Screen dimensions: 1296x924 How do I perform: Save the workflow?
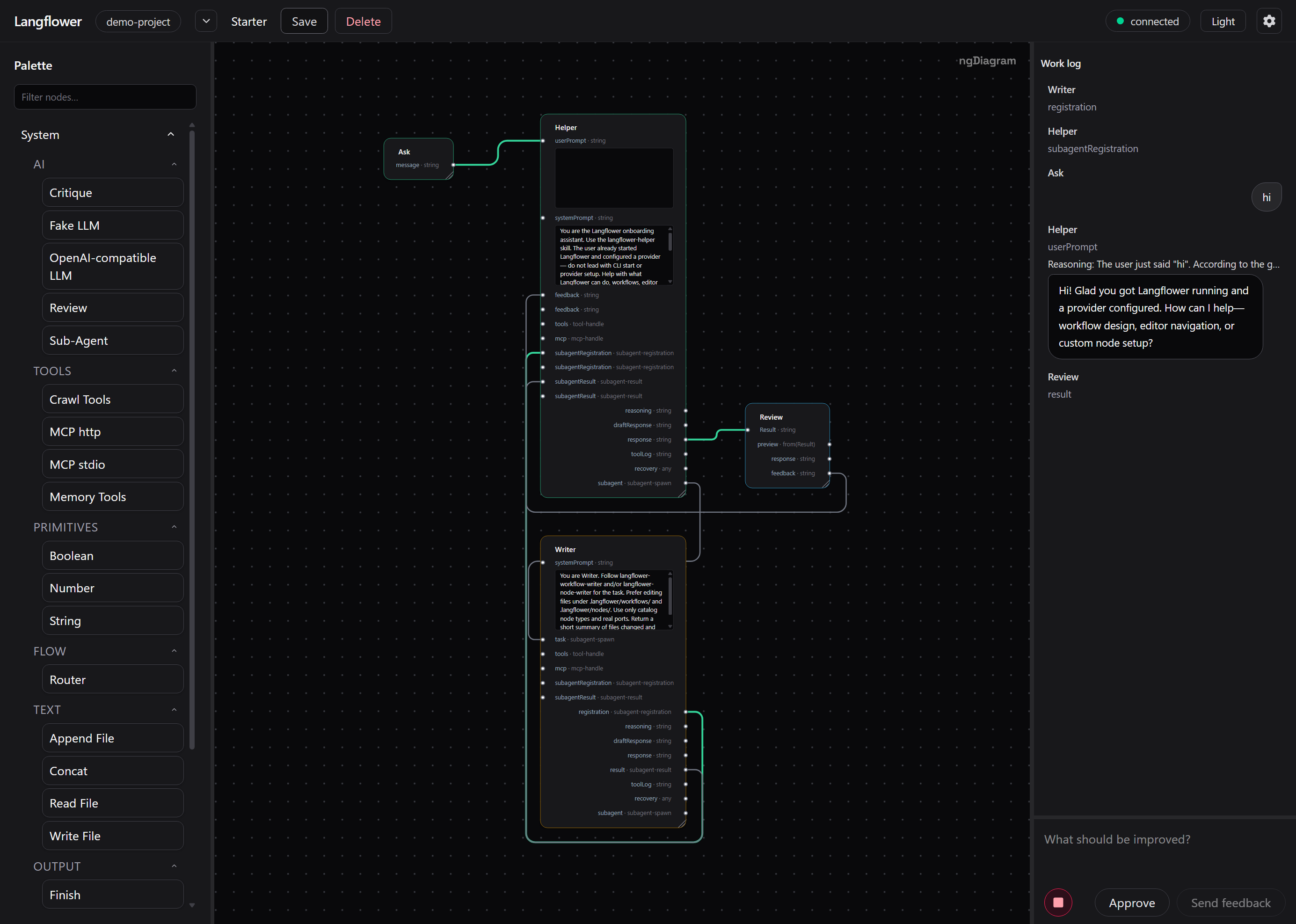click(304, 21)
